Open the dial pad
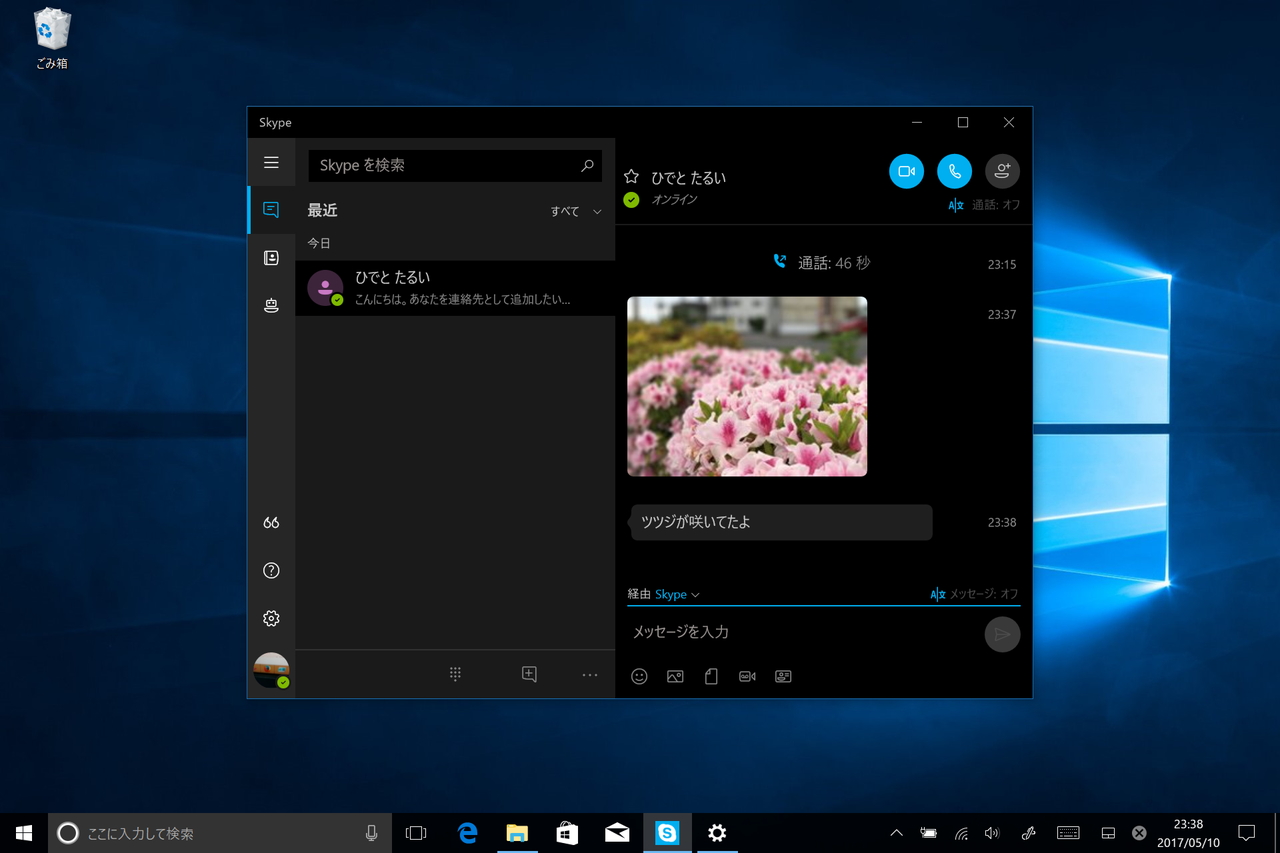The width and height of the screenshot is (1280, 853). (x=455, y=674)
